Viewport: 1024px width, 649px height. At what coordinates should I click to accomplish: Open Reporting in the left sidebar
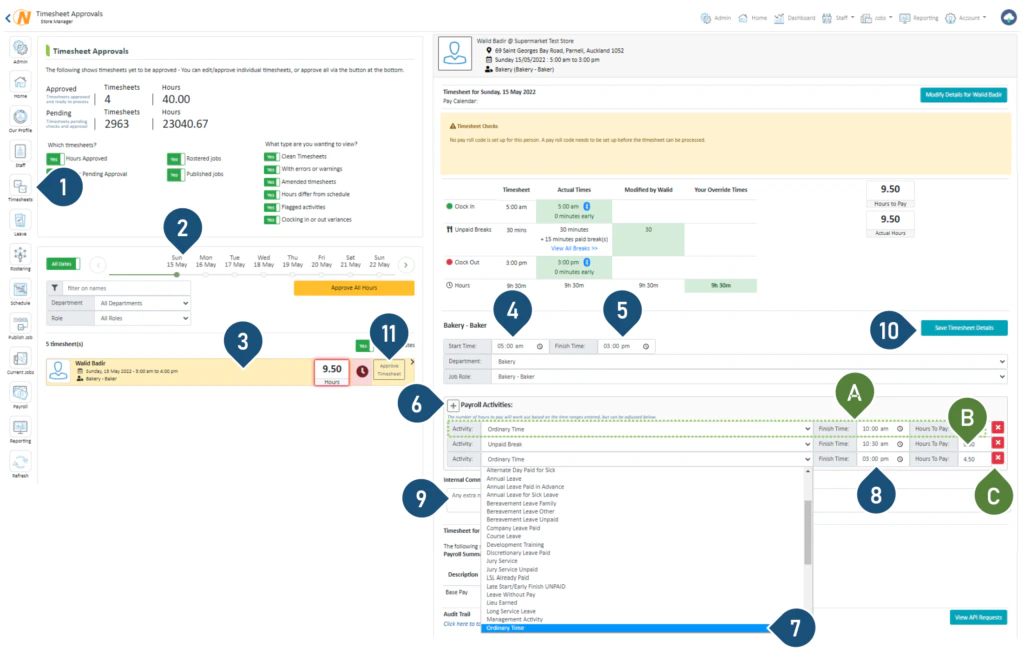click(x=20, y=428)
